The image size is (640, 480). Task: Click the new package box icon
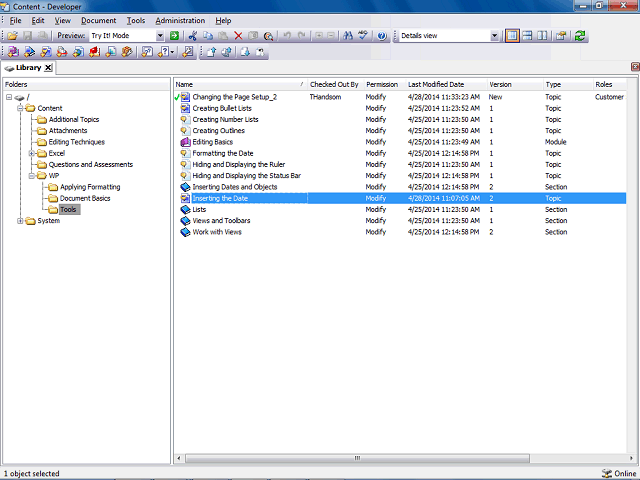tap(127, 52)
